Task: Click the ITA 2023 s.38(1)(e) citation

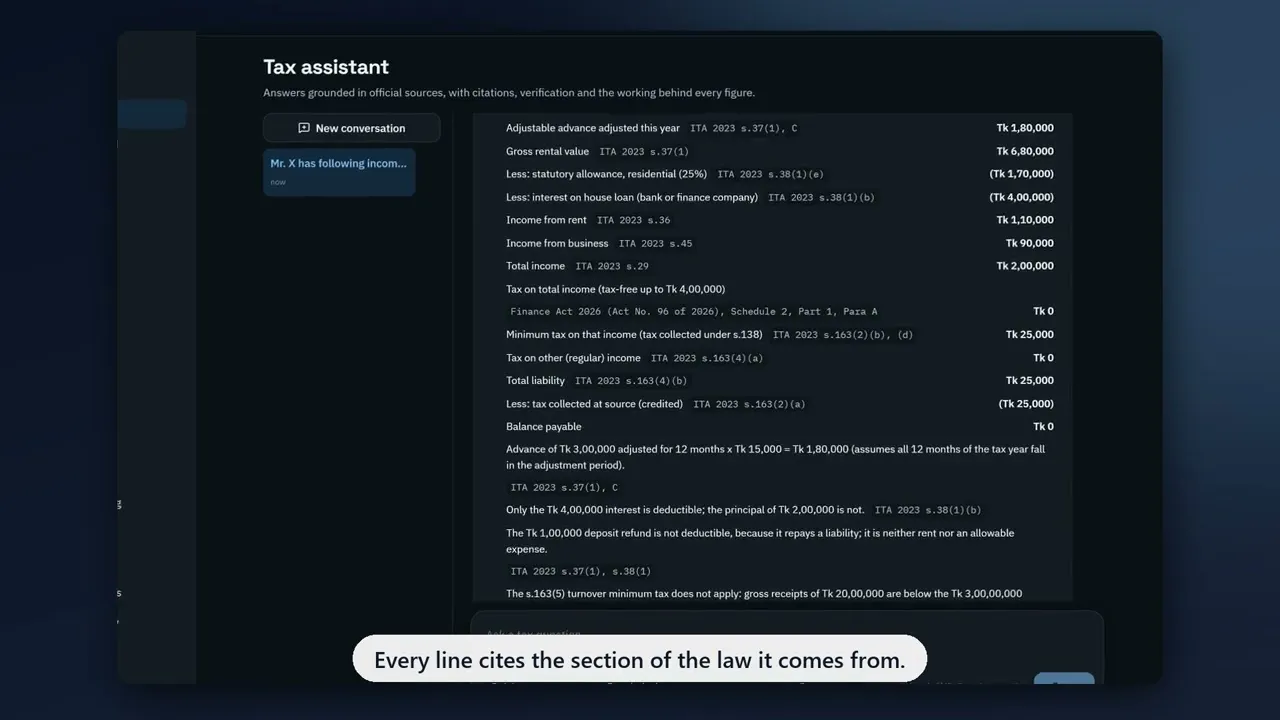Action: point(771,174)
